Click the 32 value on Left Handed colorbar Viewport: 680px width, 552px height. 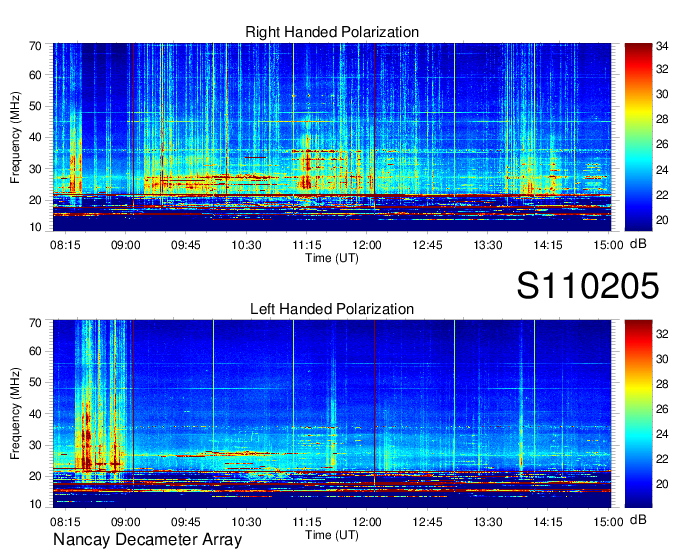[662, 334]
